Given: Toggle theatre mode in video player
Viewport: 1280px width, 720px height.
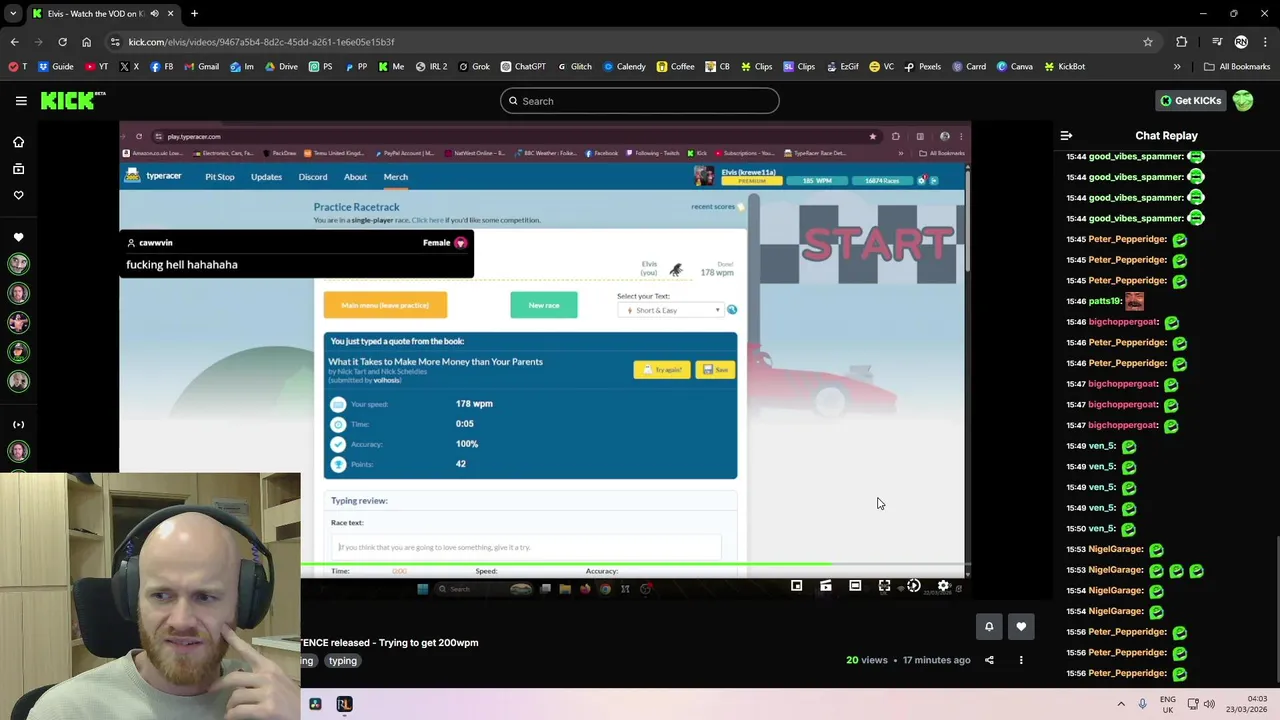Looking at the screenshot, I should [855, 586].
